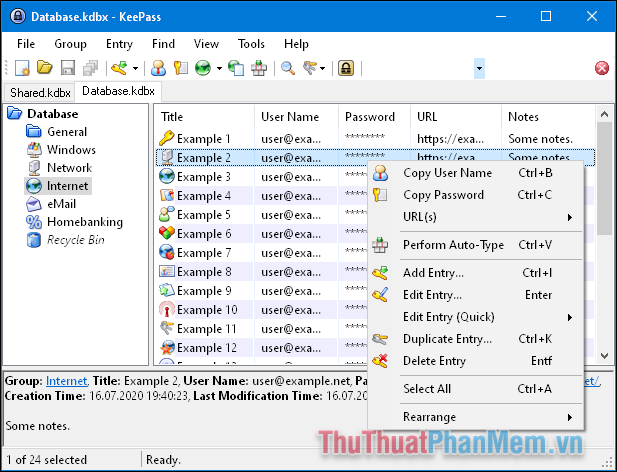
Task: Click the Copy Password toolbar icon
Action: click(181, 68)
